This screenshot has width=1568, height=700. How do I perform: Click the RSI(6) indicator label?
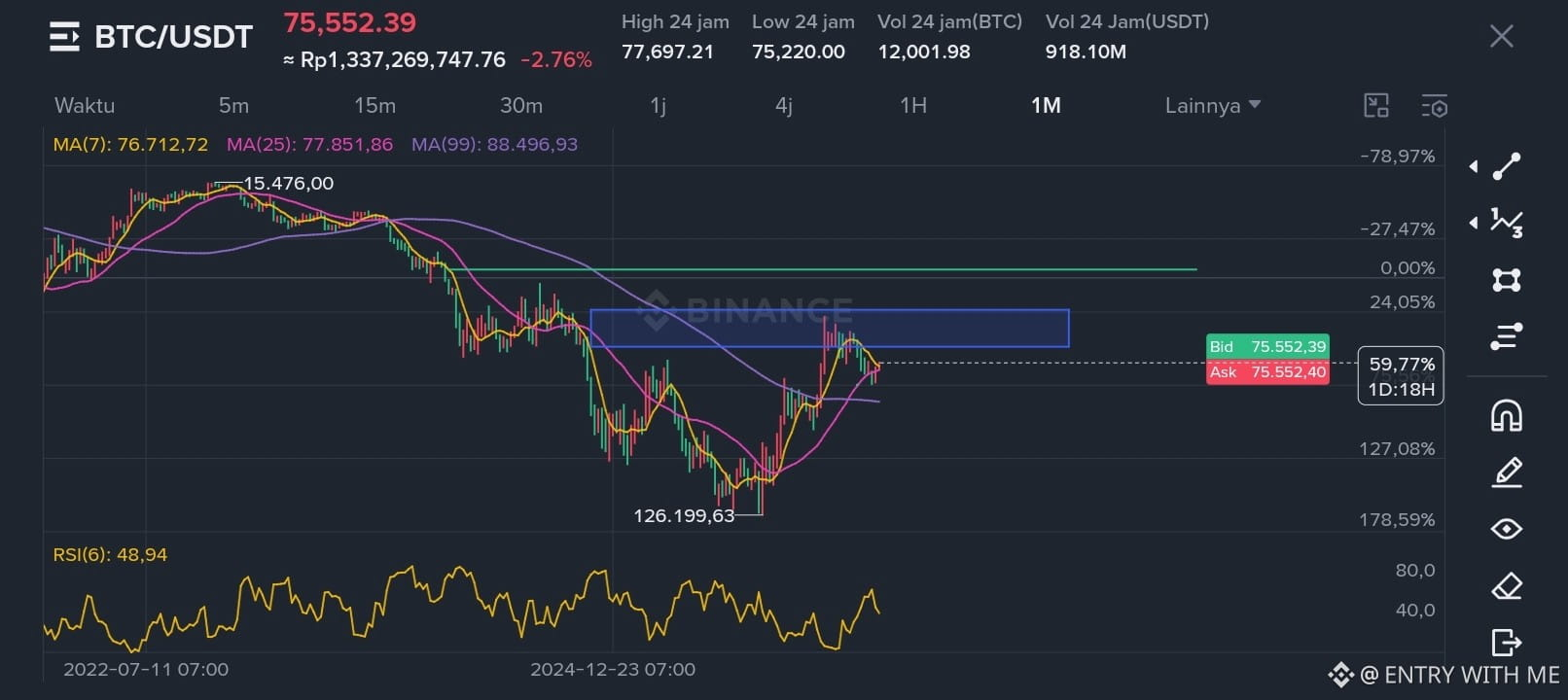click(110, 555)
